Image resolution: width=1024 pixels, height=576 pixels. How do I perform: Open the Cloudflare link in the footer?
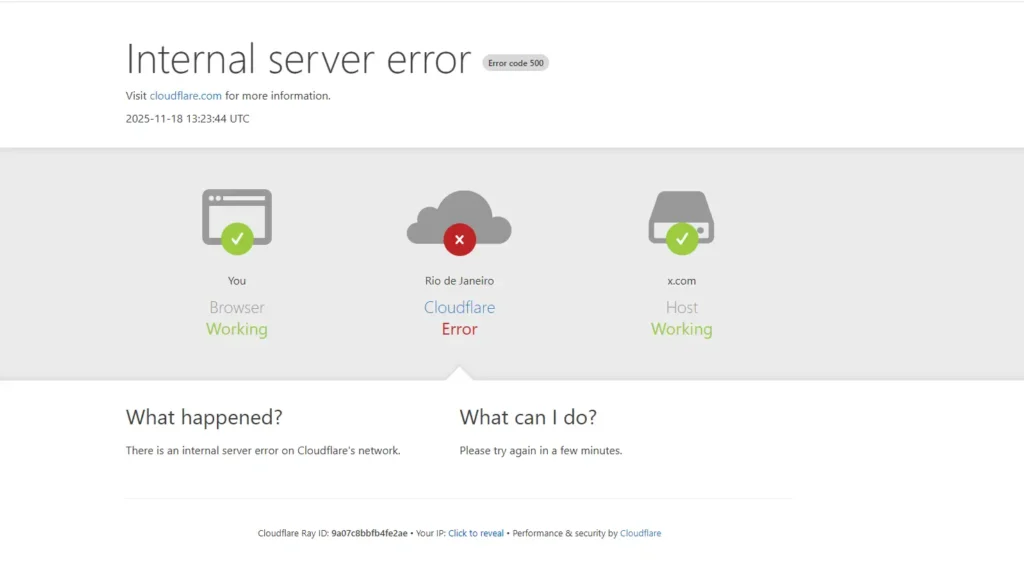[x=640, y=533]
